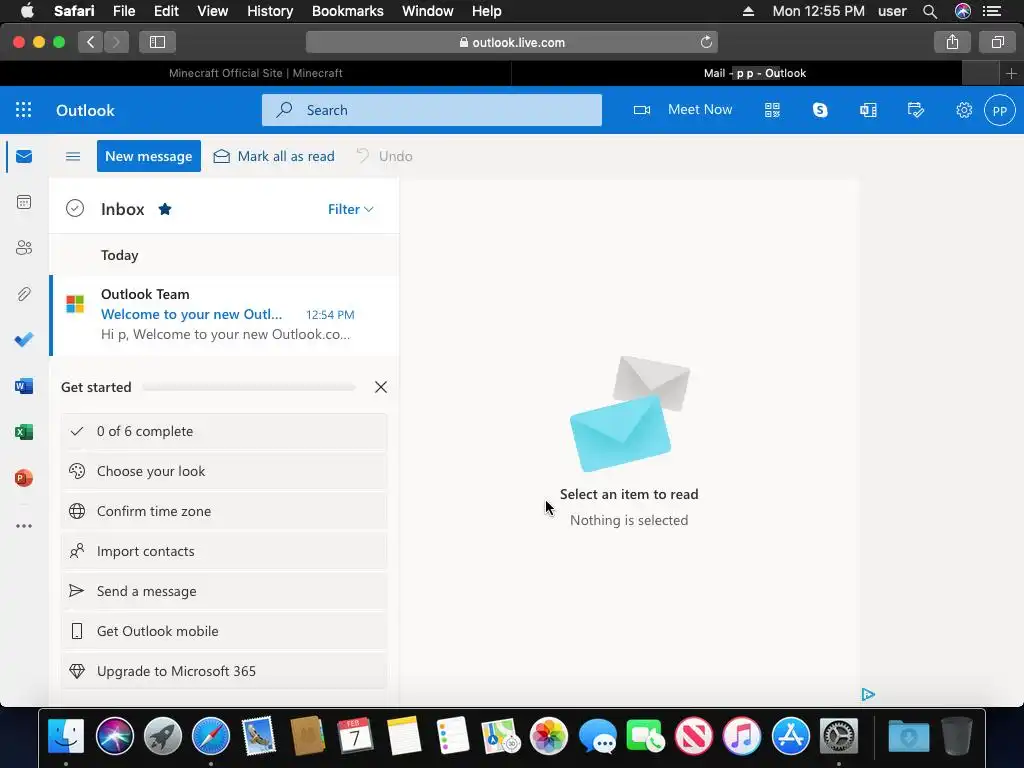Click the Get started progress bar
This screenshot has height=768, width=1024.
pyautogui.click(x=249, y=387)
